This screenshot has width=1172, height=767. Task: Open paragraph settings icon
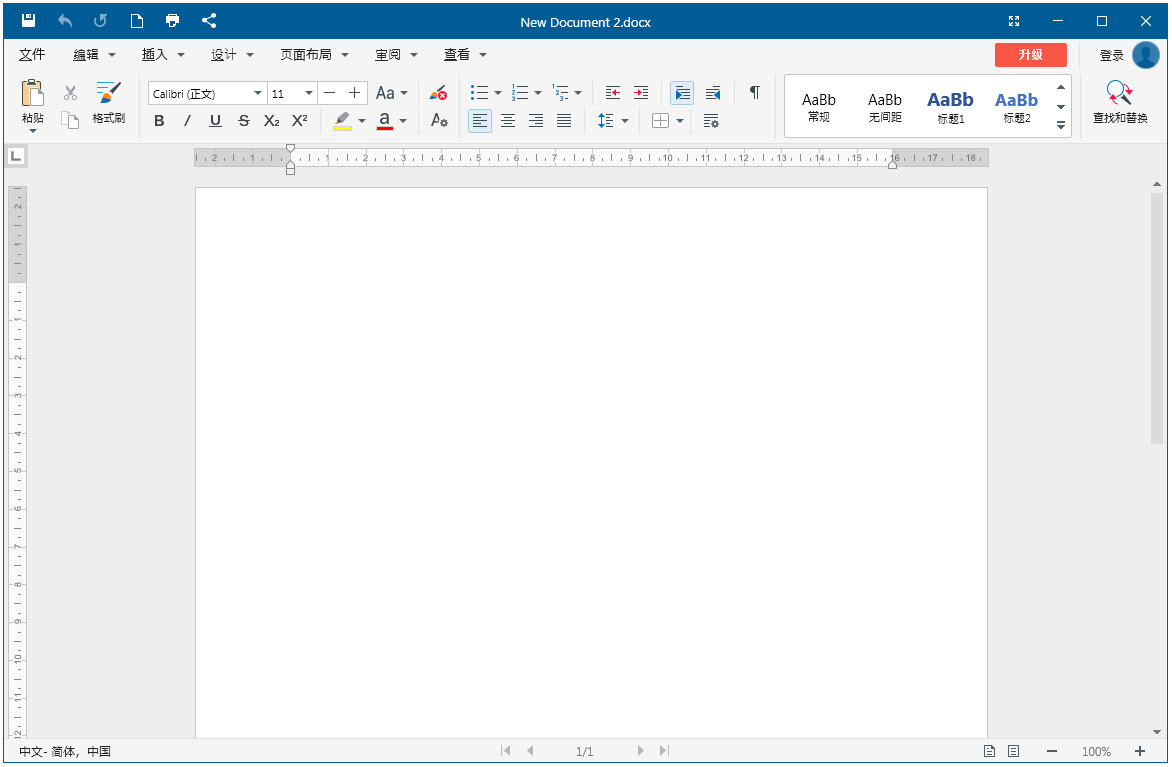[x=711, y=120]
